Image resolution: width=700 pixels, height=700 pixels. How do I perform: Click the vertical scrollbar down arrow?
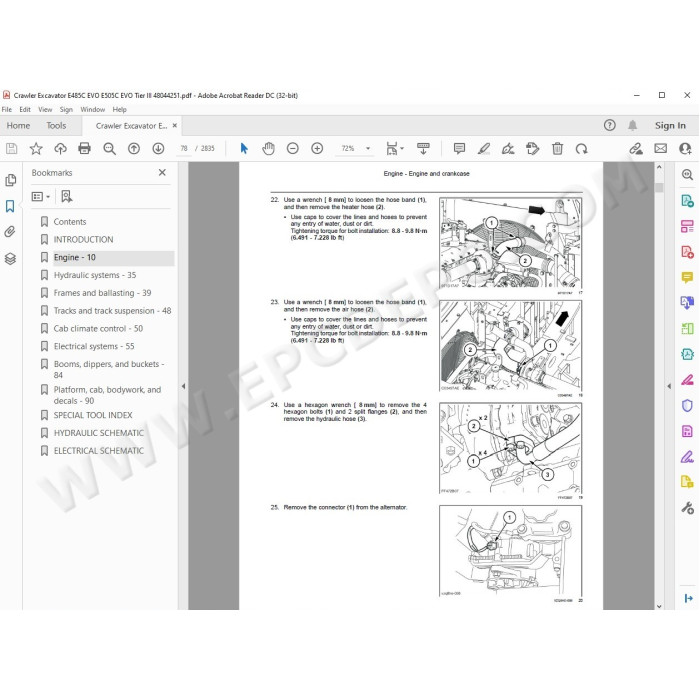[659, 606]
